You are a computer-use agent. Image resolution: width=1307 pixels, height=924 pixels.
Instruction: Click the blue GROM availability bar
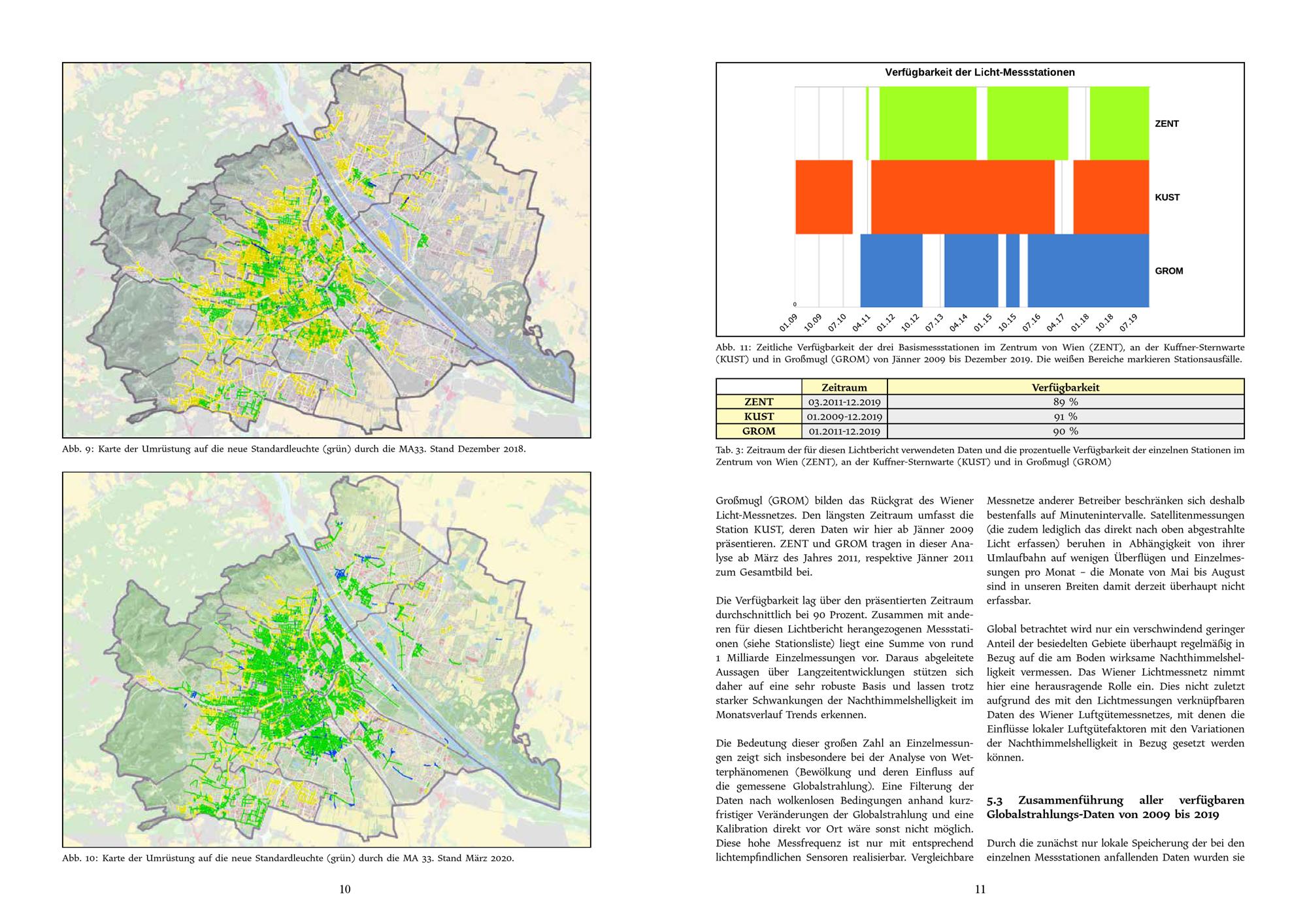pos(1087,271)
